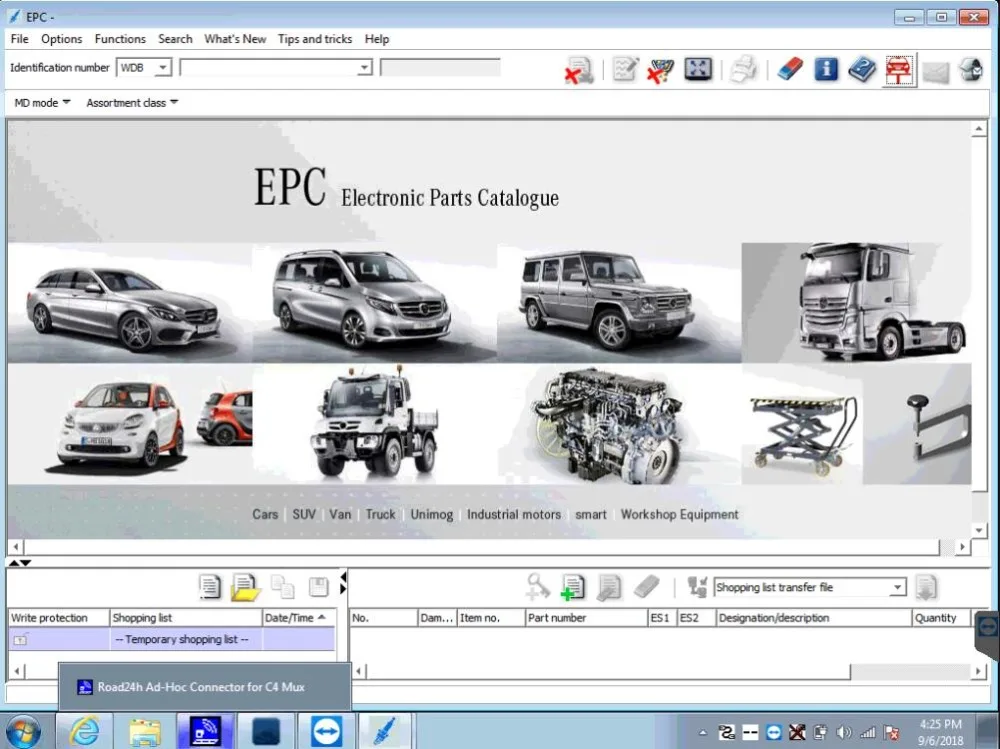1000x749 pixels.
Task: Open the Tips and tricks menu
Action: point(315,39)
